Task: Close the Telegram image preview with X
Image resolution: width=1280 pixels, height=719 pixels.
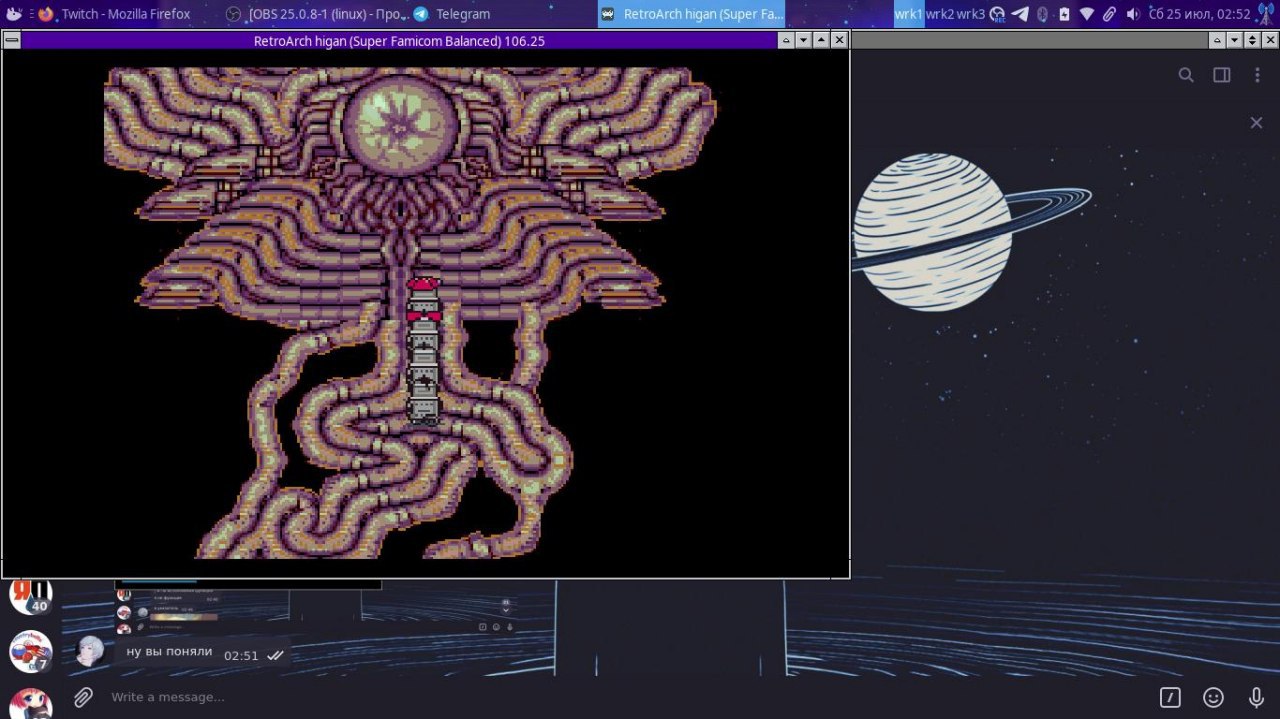Action: coord(1256,122)
